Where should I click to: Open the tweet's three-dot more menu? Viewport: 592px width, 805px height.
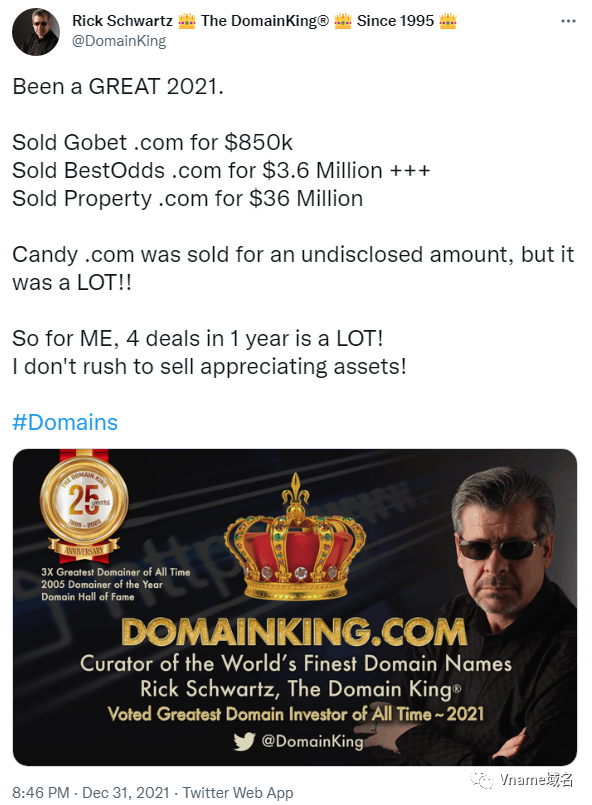coord(568,21)
